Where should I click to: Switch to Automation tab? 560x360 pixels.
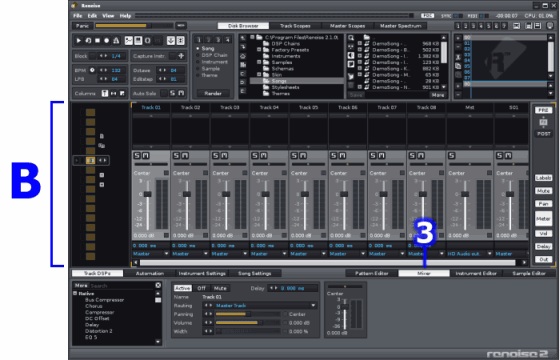tap(150, 273)
